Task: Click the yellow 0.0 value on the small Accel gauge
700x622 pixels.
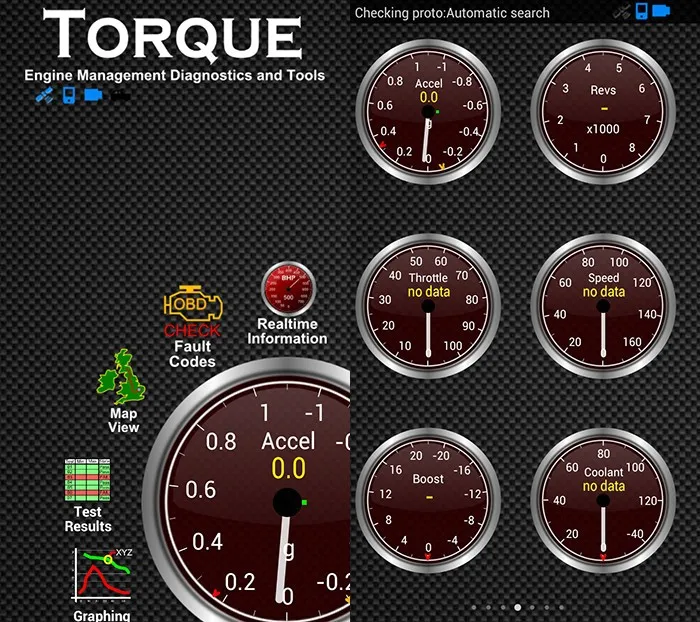Action: 429,97
